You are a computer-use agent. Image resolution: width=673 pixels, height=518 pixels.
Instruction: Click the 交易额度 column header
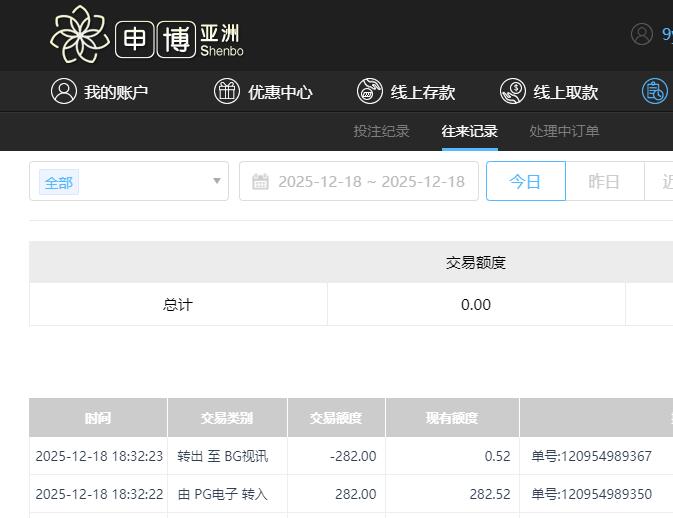coord(336,418)
